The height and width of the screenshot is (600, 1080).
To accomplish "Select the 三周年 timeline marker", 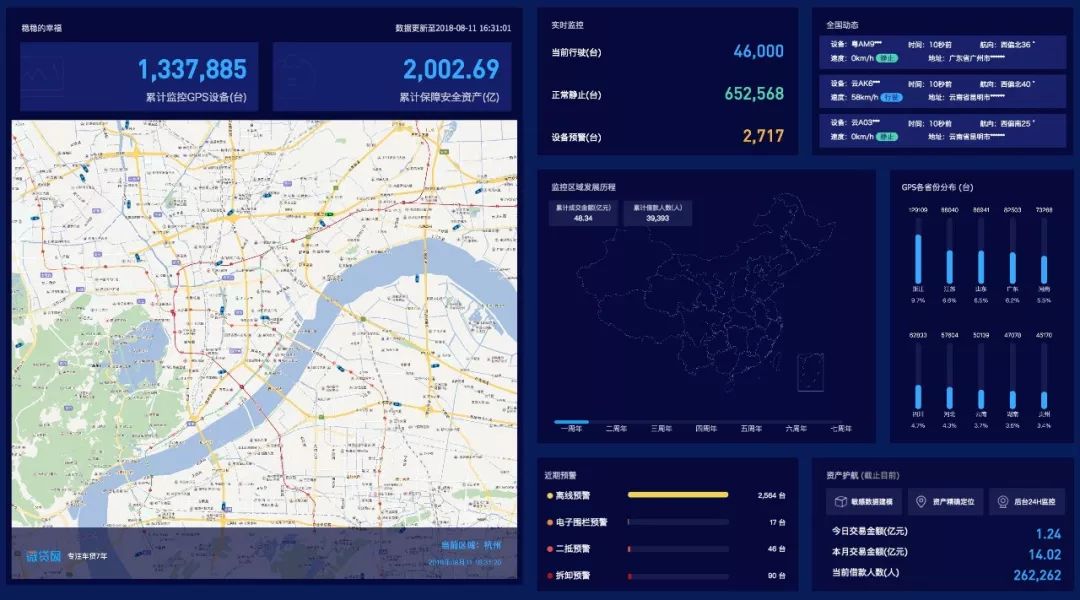I will coord(661,428).
